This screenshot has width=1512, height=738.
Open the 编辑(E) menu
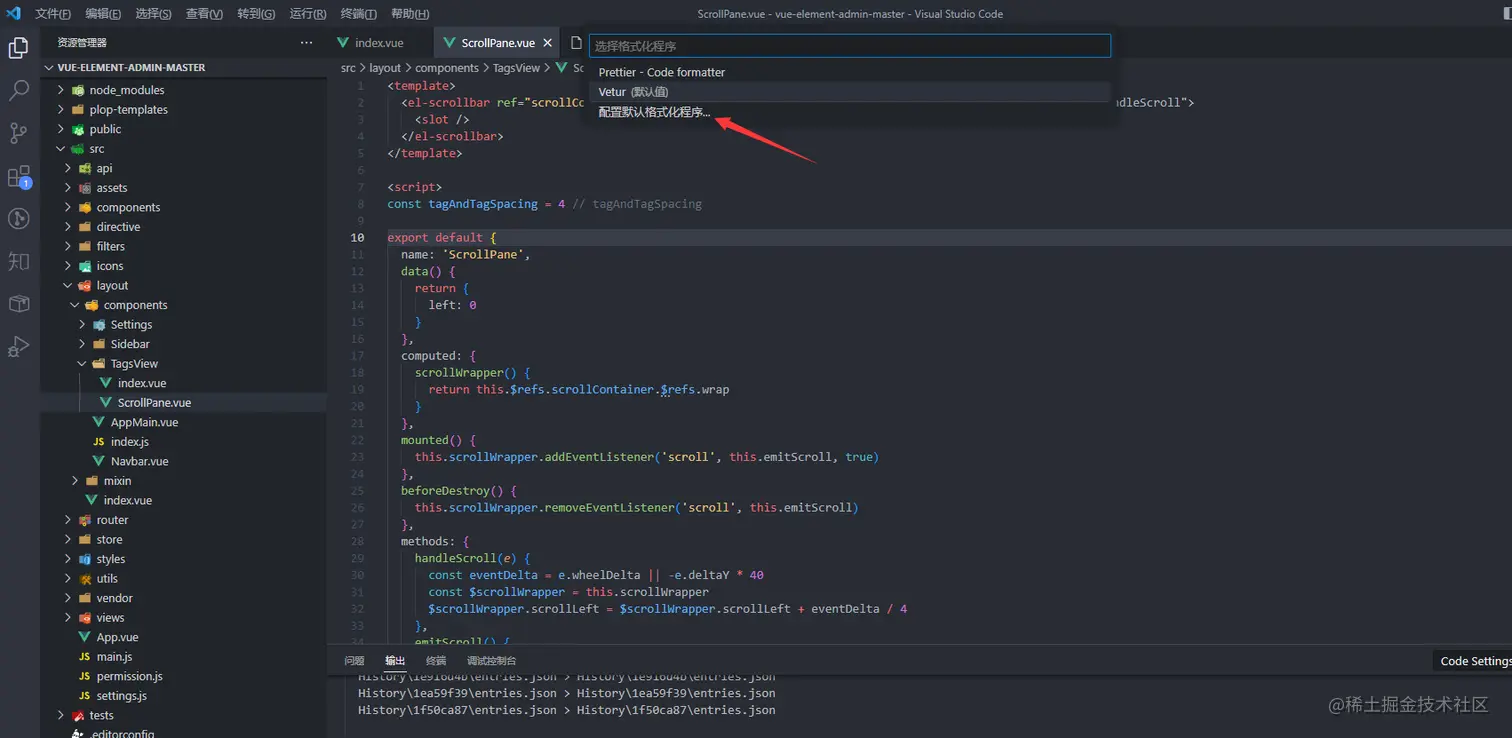click(103, 14)
